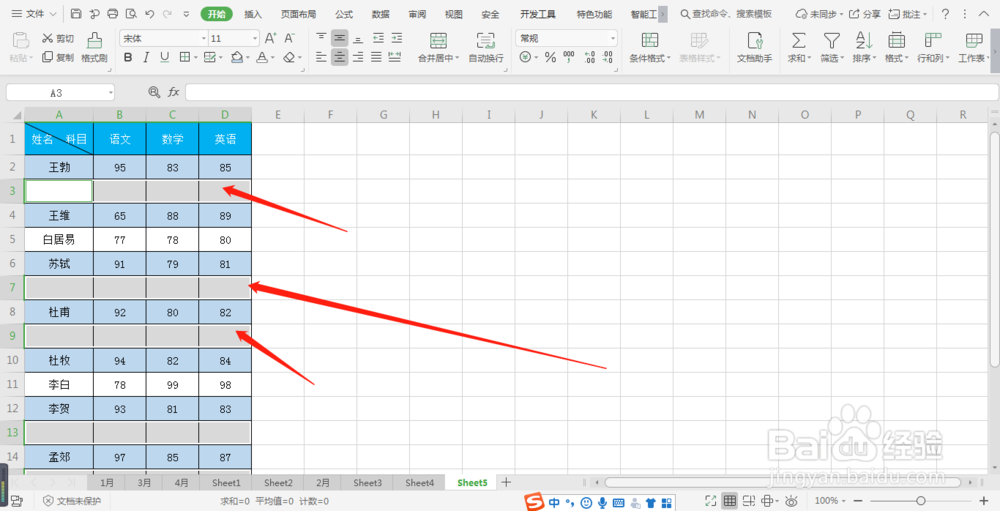Click the function fx icon
This screenshot has height=511, width=1000.
point(173,93)
